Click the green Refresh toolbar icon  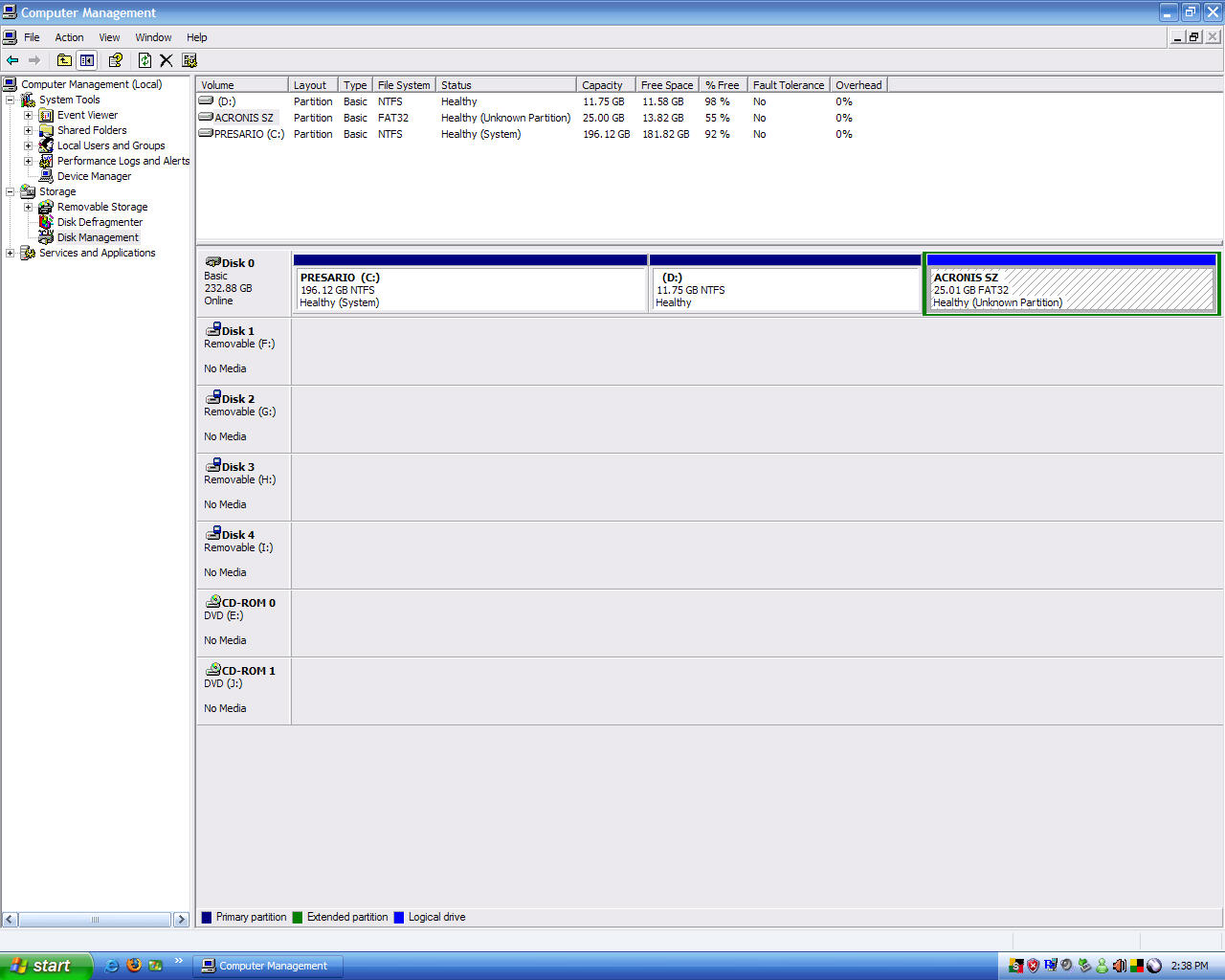point(145,60)
